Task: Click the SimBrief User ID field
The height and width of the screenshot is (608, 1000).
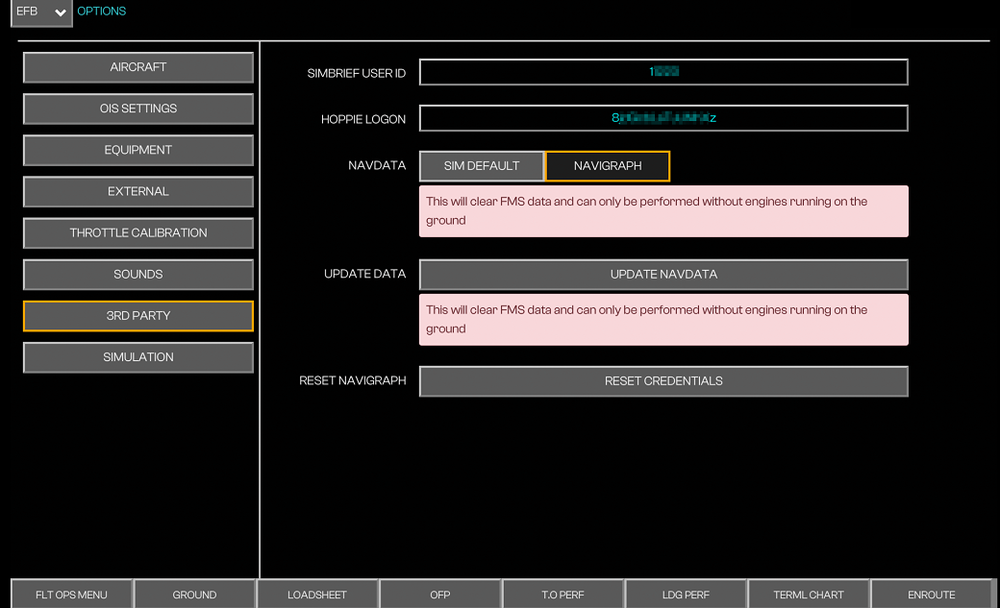Action: tap(663, 72)
